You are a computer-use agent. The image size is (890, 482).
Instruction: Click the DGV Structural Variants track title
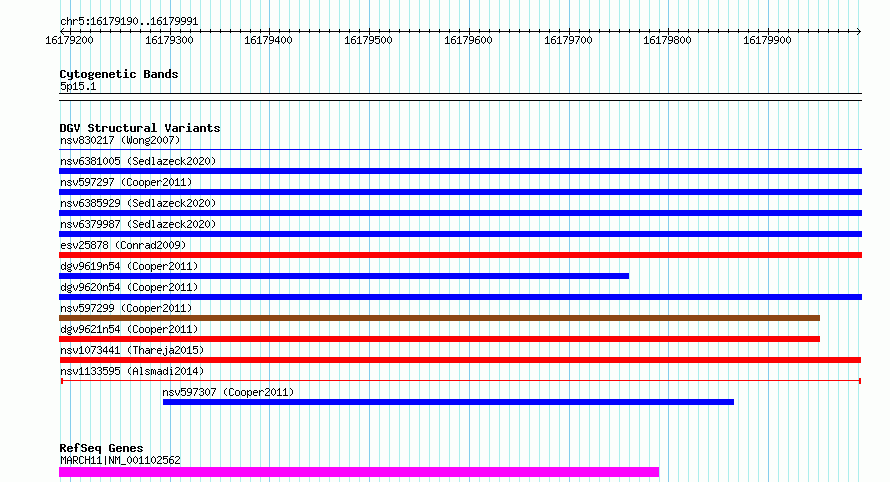pyautogui.click(x=140, y=128)
